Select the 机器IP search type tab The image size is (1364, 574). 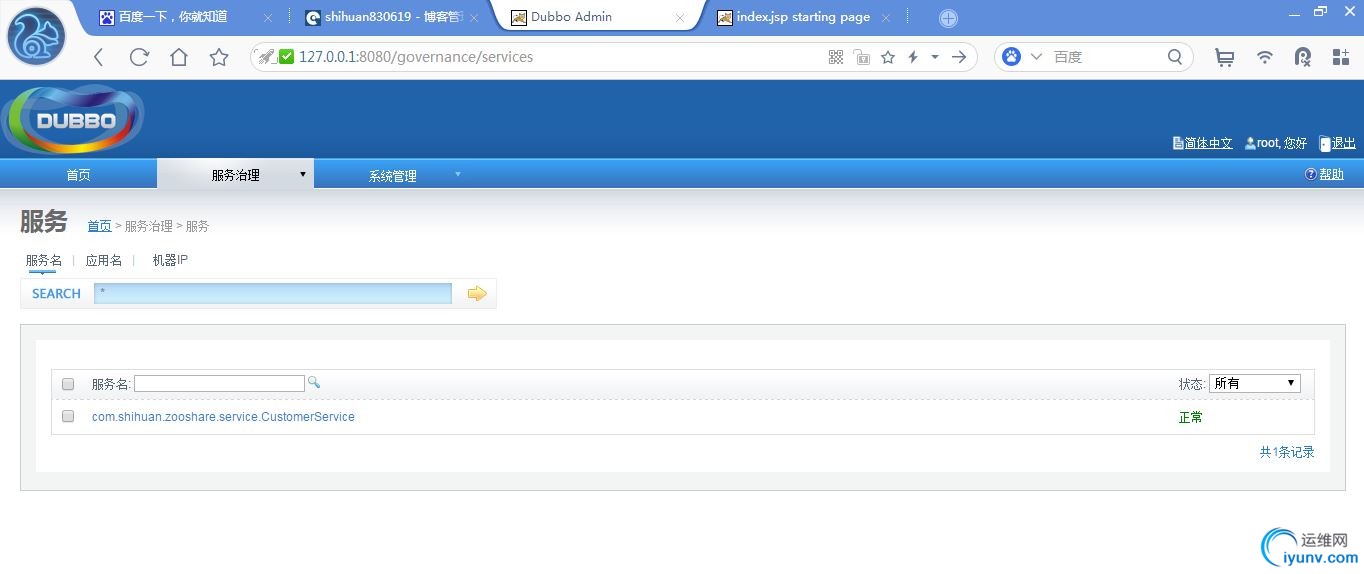point(170,260)
